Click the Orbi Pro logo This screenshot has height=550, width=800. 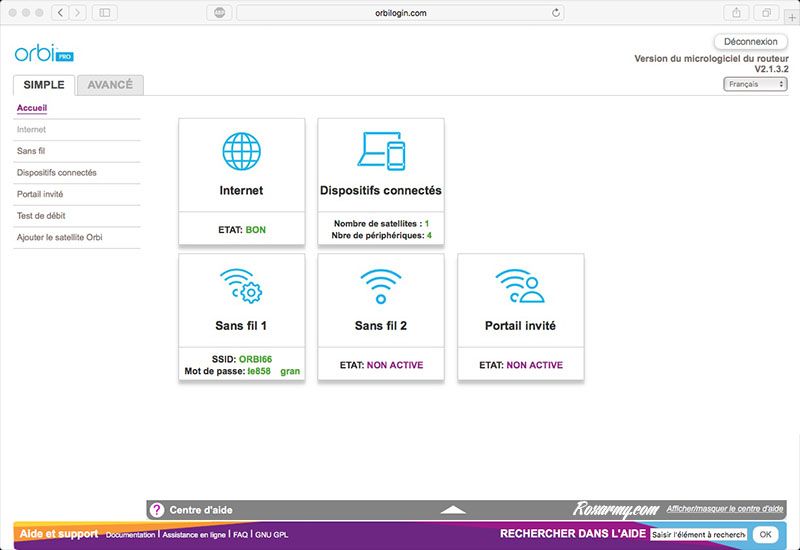pos(44,54)
